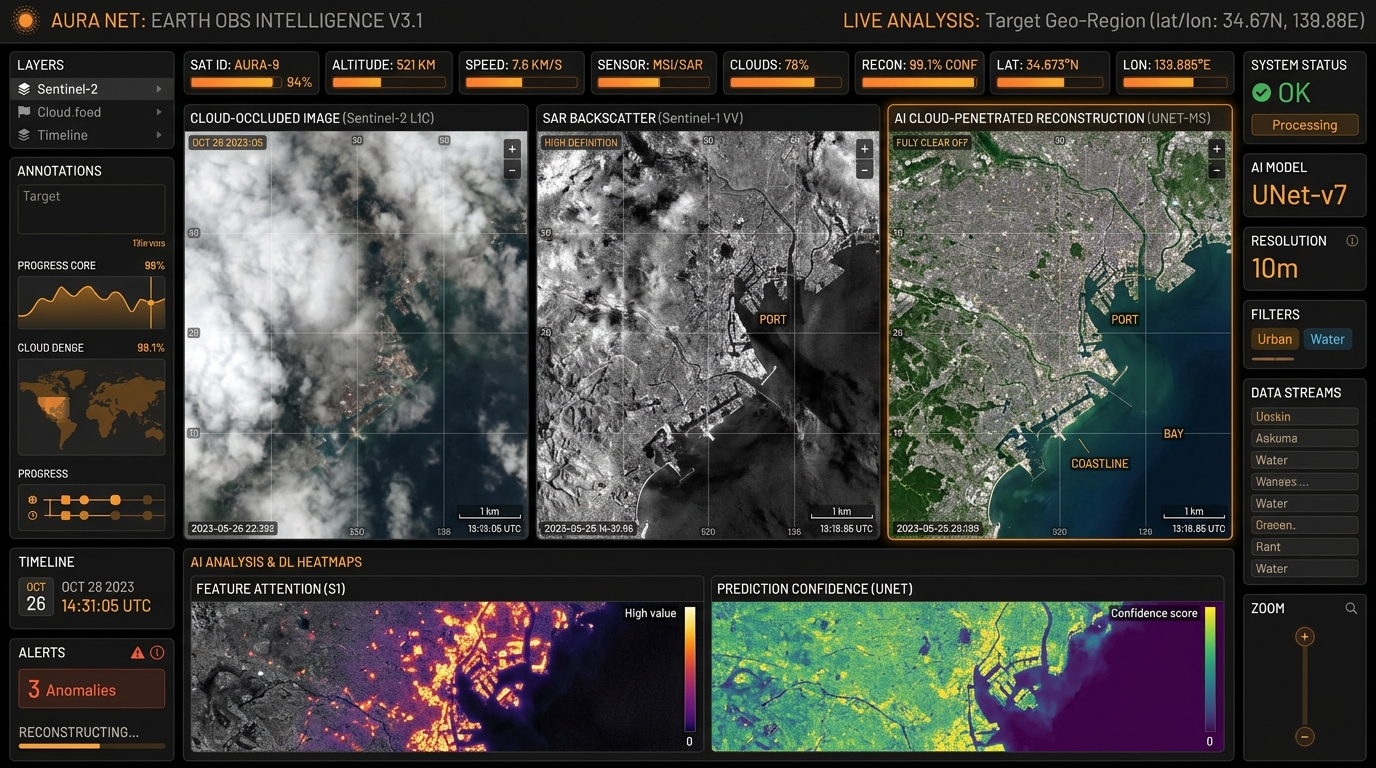Click the Sentinel-2 layer stack icon
This screenshot has width=1376, height=768.
24,89
